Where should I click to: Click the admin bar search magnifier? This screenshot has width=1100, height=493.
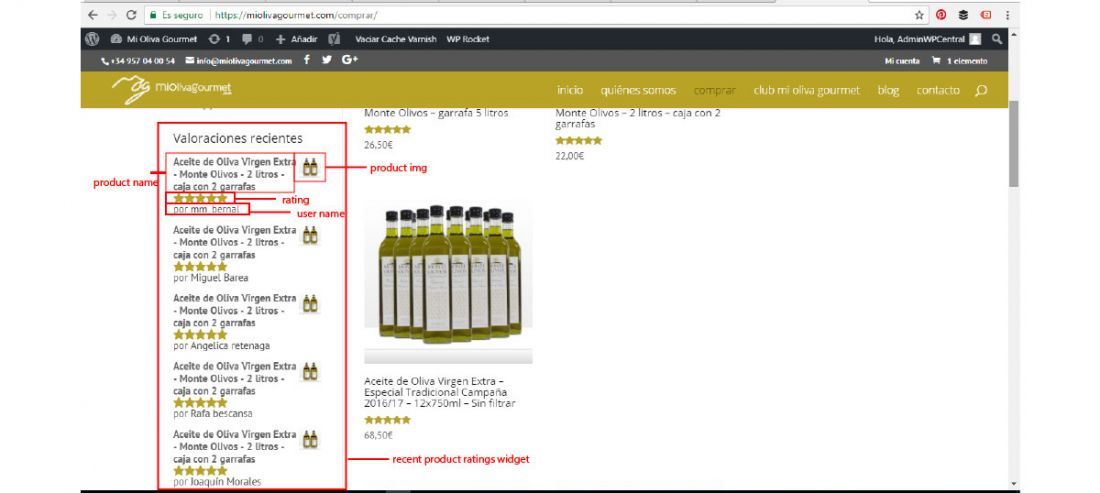point(997,39)
